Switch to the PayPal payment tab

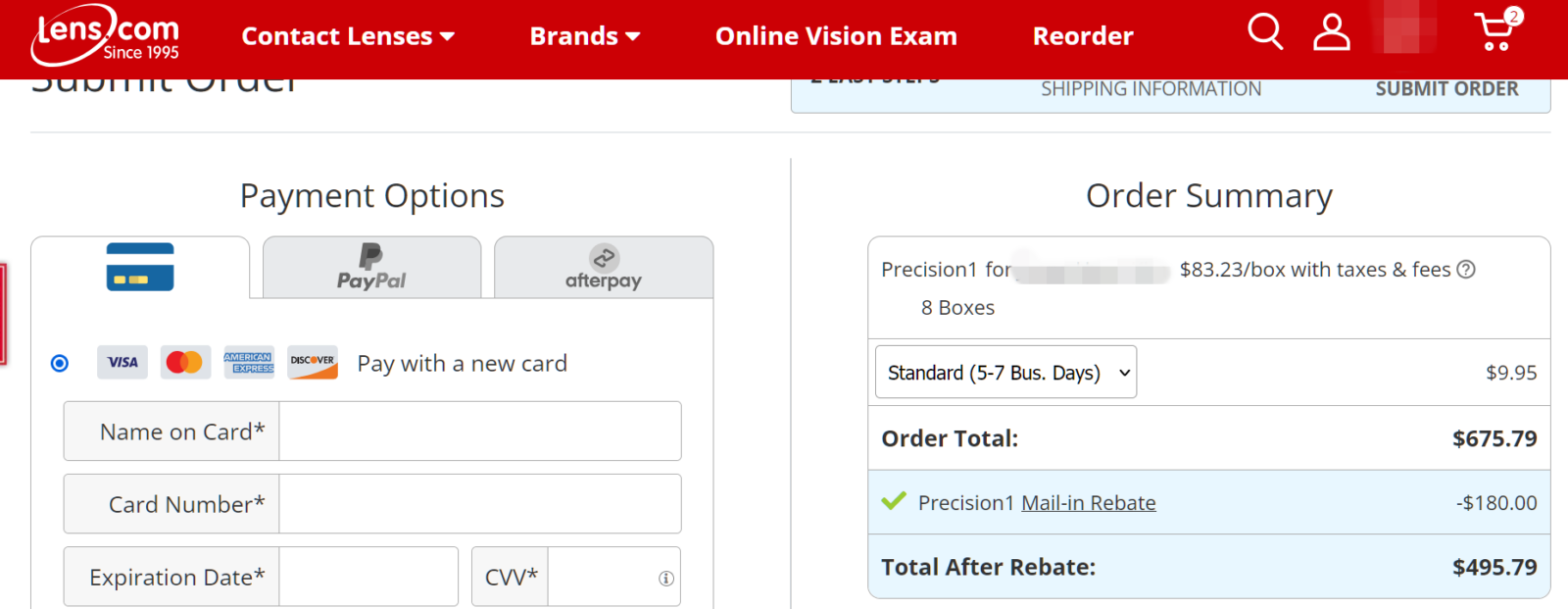371,267
